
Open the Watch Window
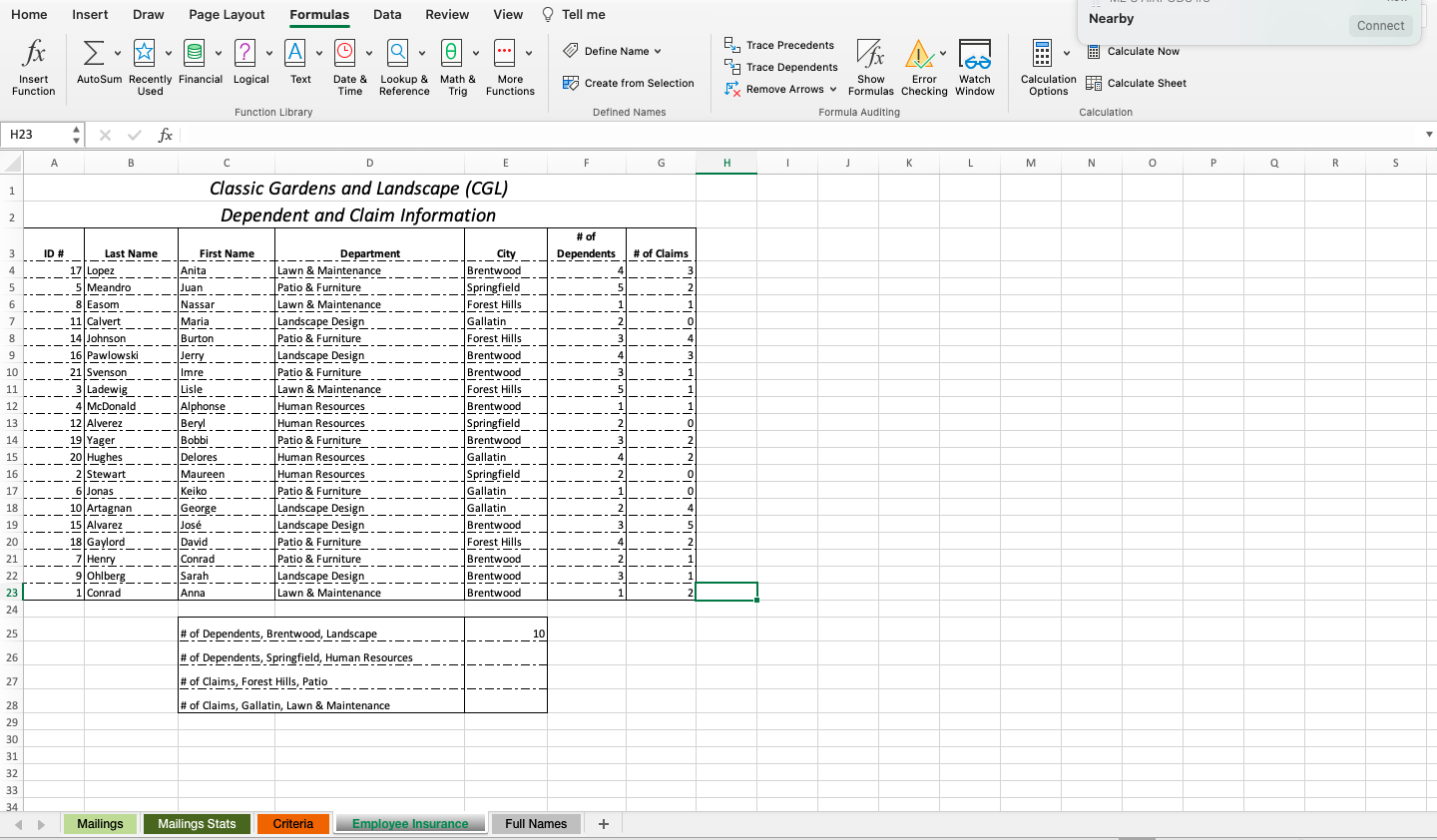tap(975, 67)
